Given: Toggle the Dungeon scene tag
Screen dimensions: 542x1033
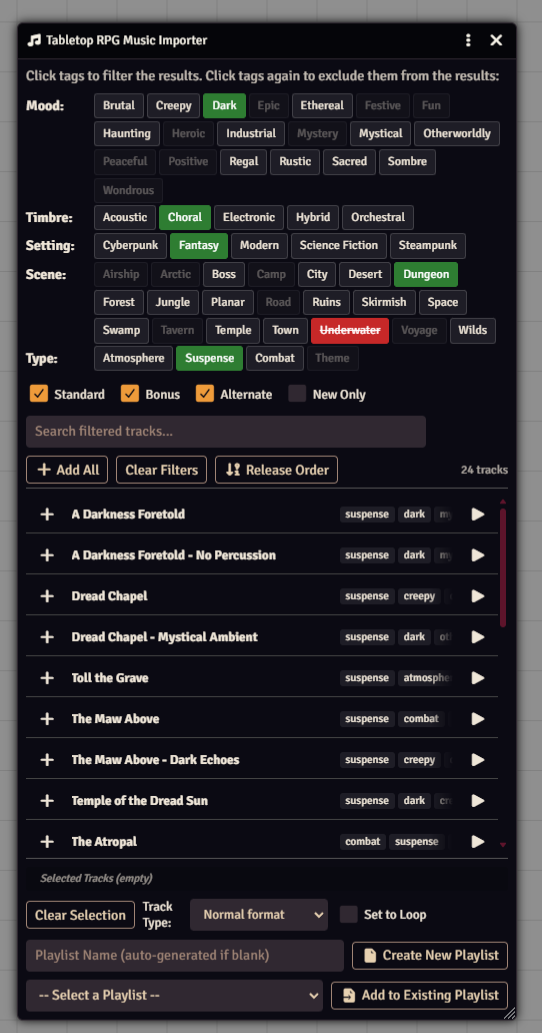Looking at the screenshot, I should (x=425, y=274).
